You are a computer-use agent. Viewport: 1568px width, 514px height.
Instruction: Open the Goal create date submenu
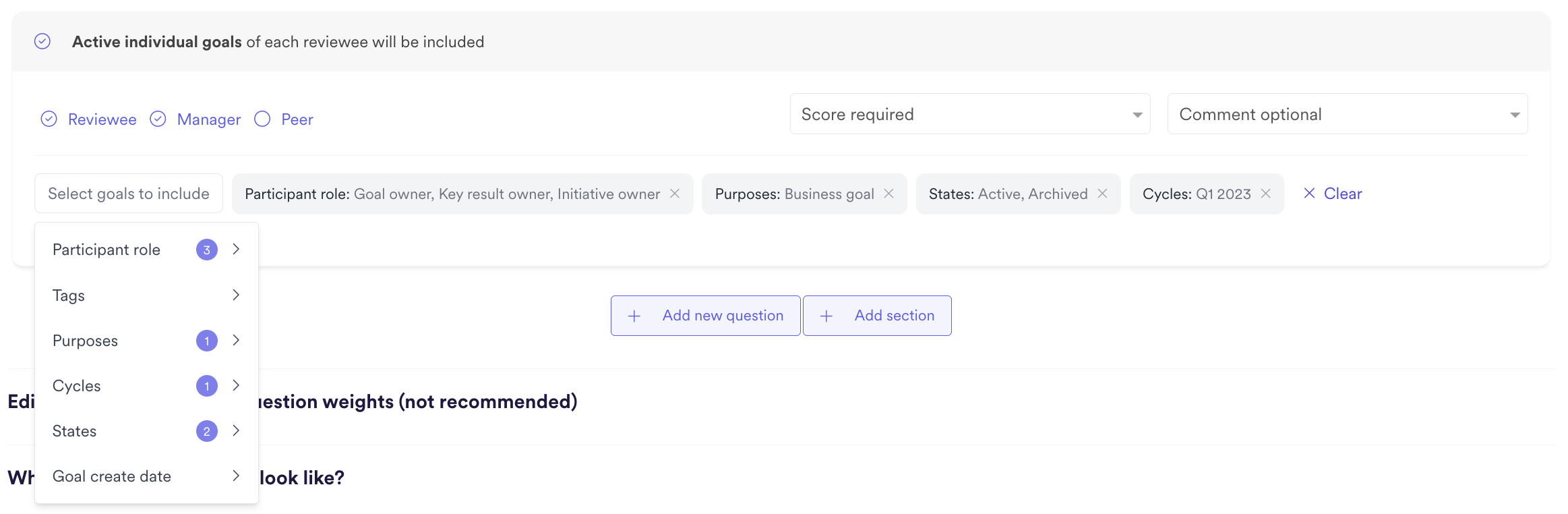146,476
